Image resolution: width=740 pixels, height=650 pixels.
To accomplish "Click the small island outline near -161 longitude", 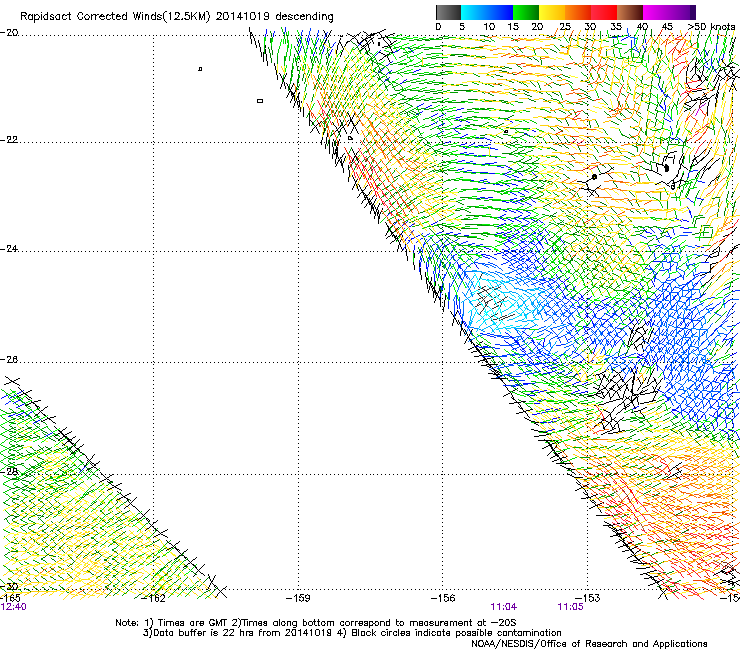I will [x=200, y=69].
